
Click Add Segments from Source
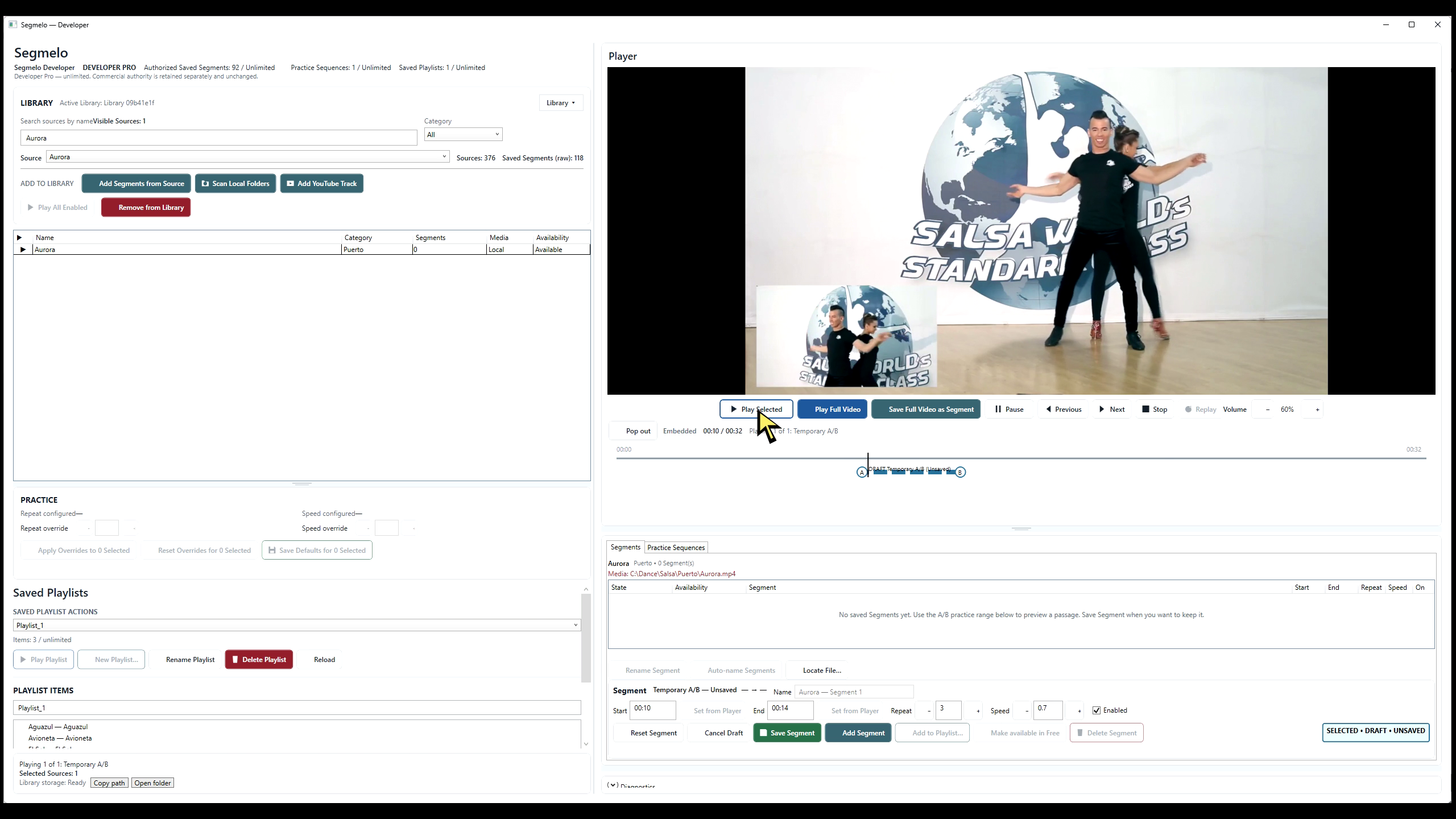tap(136, 183)
